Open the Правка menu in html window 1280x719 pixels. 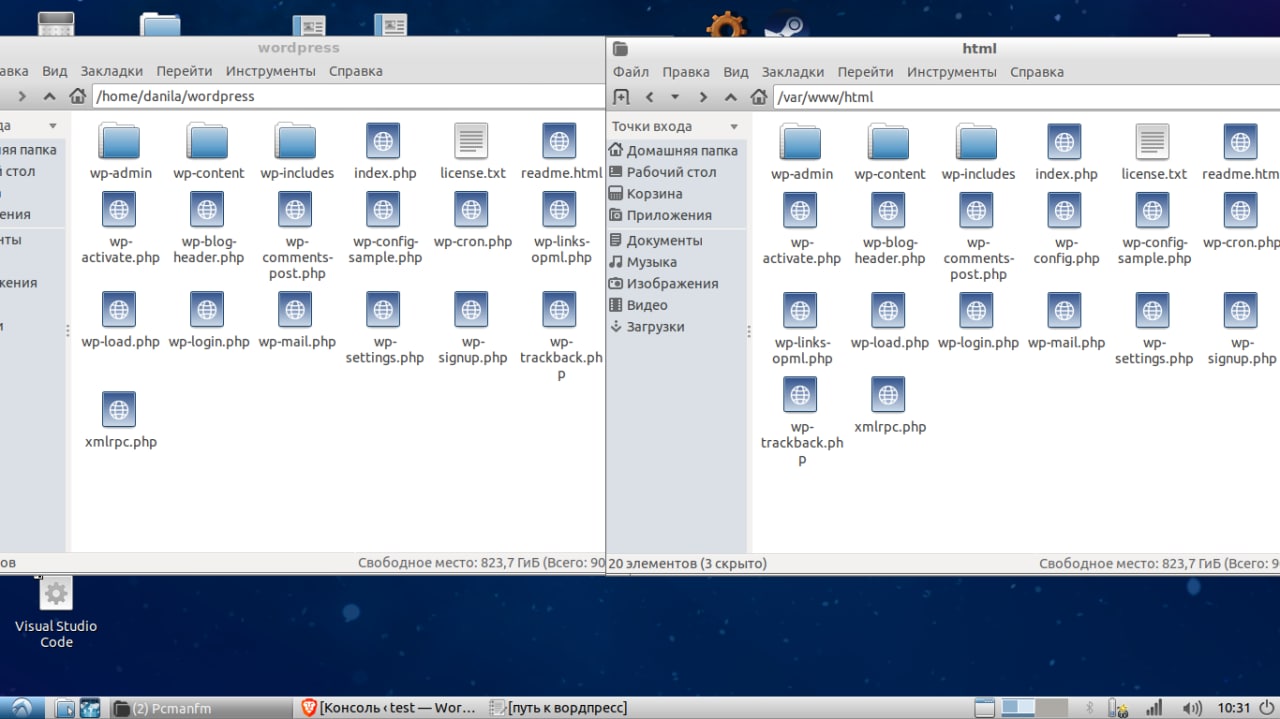686,72
